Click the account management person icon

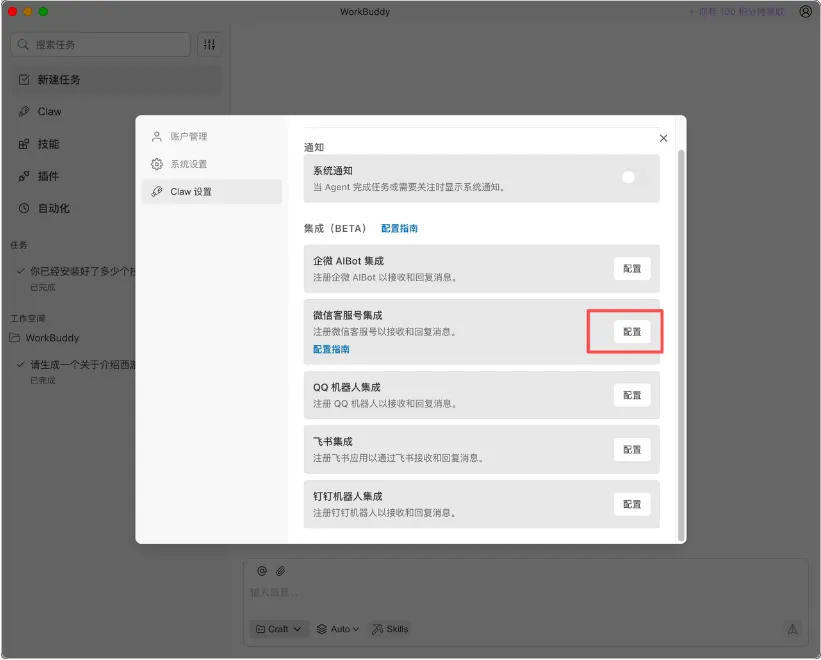tap(157, 137)
